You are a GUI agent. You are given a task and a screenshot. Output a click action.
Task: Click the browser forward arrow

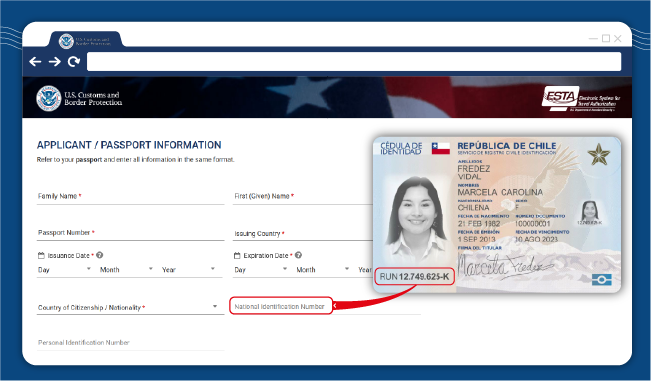coord(54,61)
